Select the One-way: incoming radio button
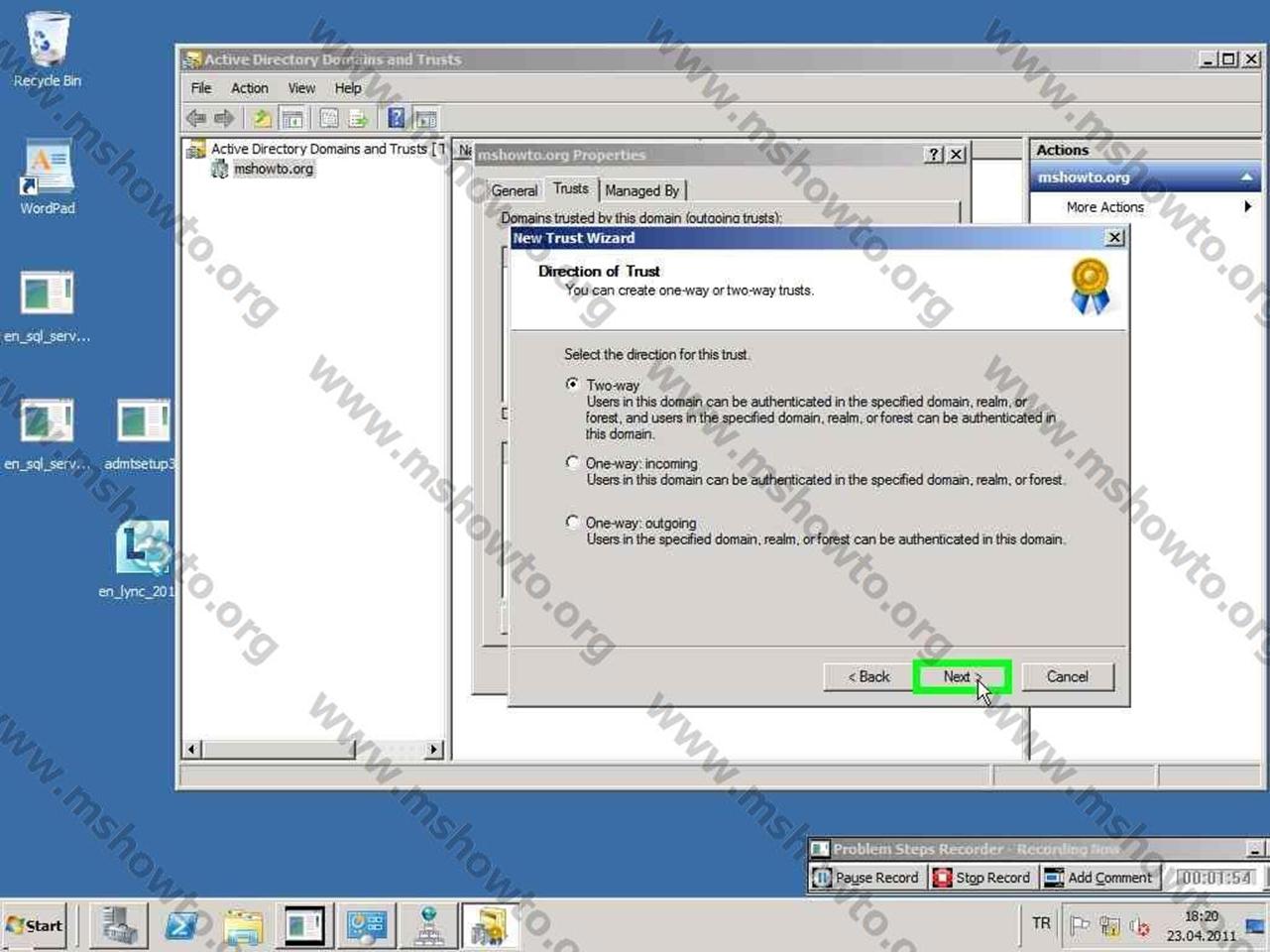The height and width of the screenshot is (952, 1270). coord(572,462)
